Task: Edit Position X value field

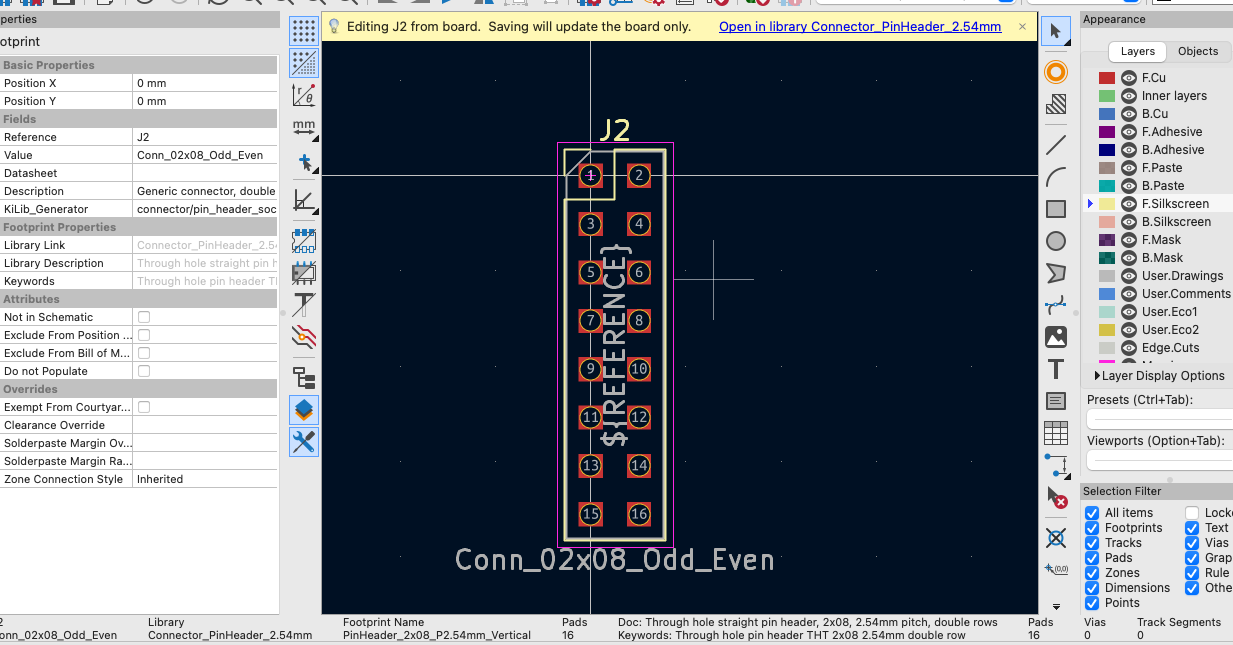Action: pos(205,83)
